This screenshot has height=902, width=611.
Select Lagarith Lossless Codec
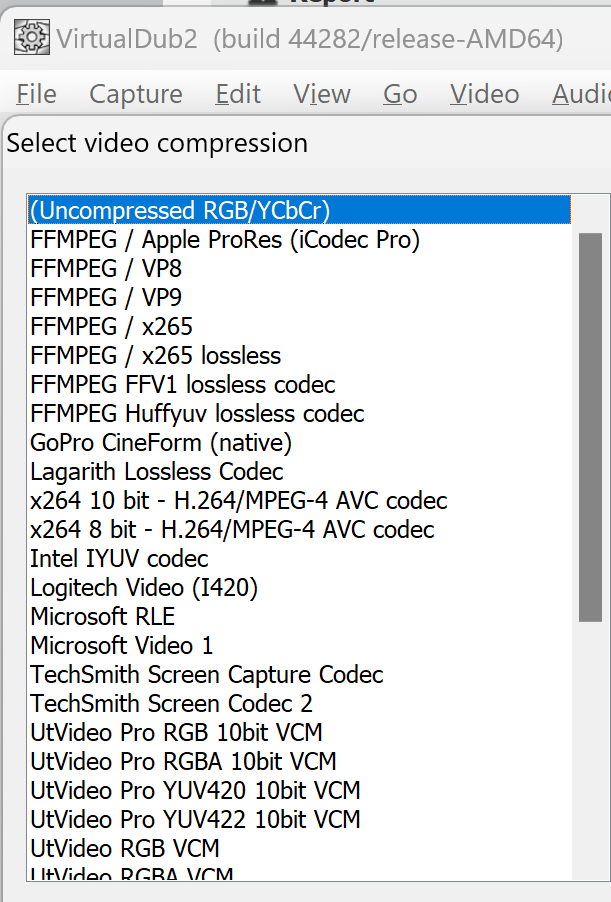[x=157, y=471]
